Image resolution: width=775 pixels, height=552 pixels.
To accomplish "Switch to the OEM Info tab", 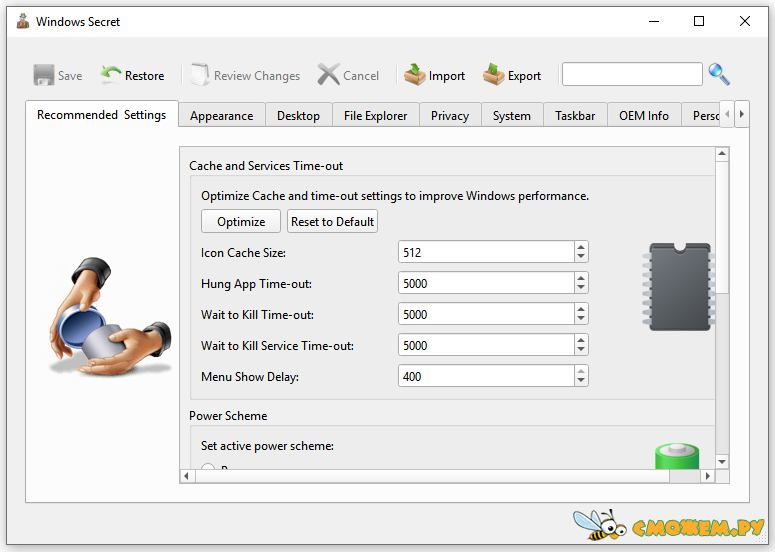I will (644, 116).
